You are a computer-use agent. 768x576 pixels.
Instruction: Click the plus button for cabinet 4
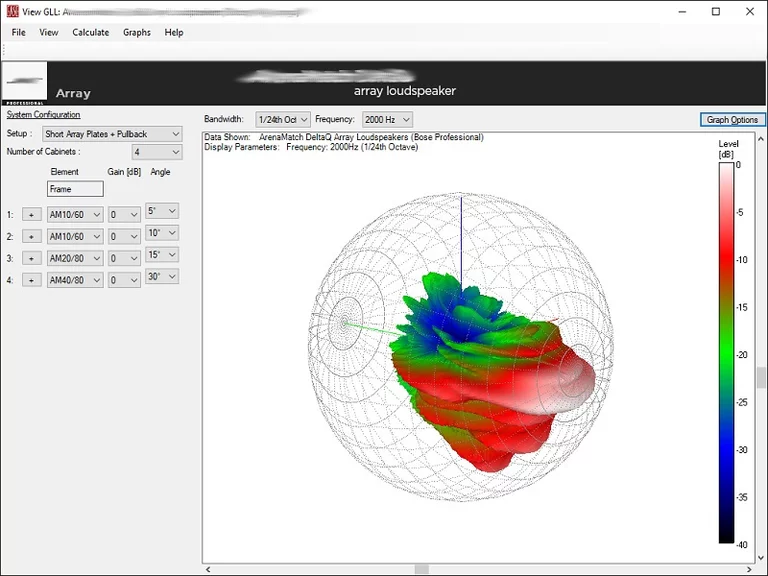(x=32, y=280)
